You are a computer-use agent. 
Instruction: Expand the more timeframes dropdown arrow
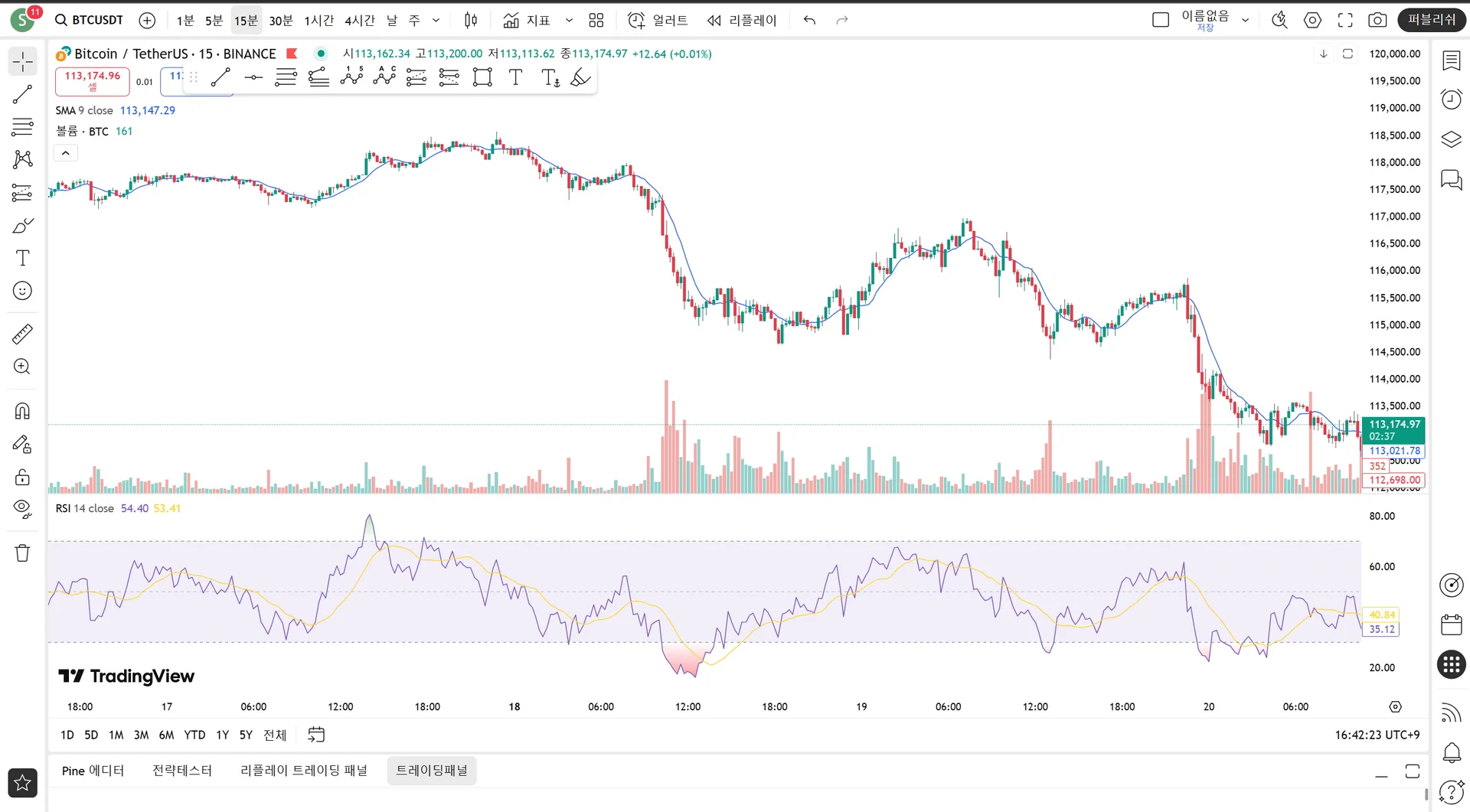click(x=436, y=20)
